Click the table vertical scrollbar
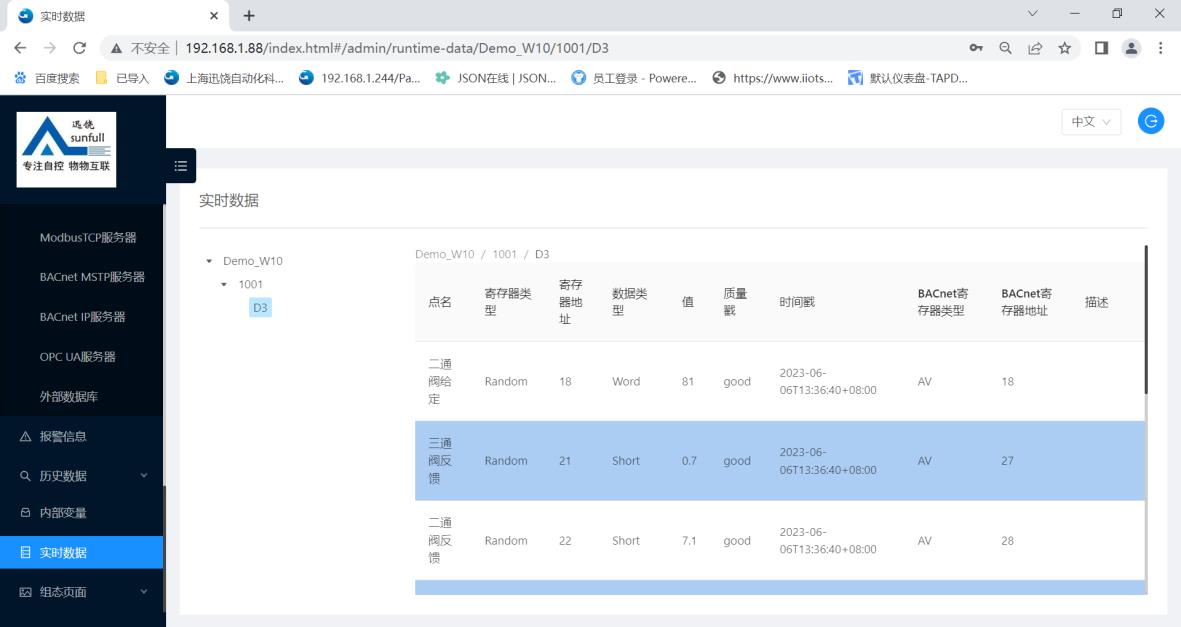 tap(1146, 319)
